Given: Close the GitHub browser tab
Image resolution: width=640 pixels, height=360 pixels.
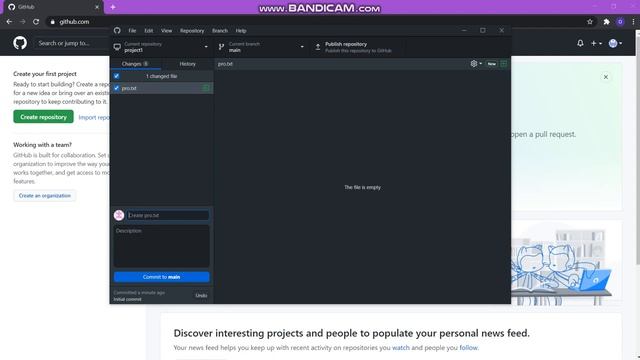Looking at the screenshot, I should pos(97,7).
